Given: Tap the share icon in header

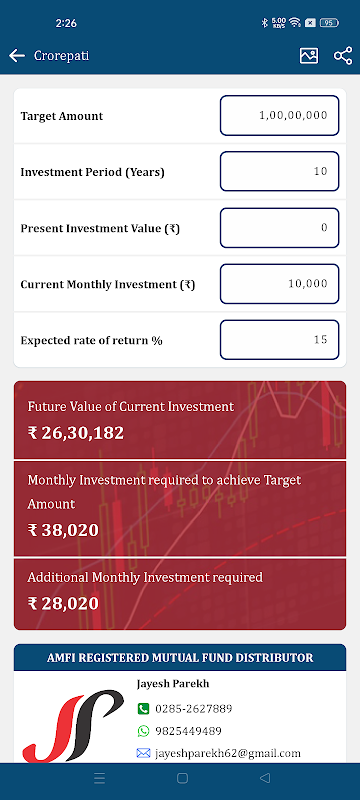Looking at the screenshot, I should pyautogui.click(x=343, y=56).
